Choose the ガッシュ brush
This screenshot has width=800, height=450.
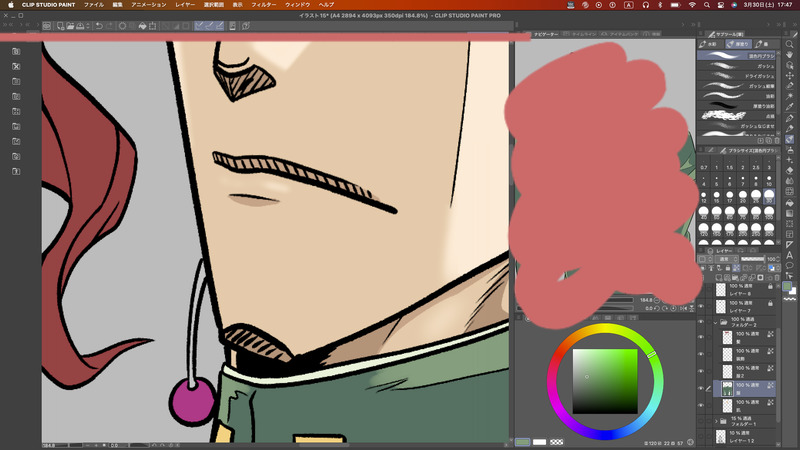click(x=736, y=66)
